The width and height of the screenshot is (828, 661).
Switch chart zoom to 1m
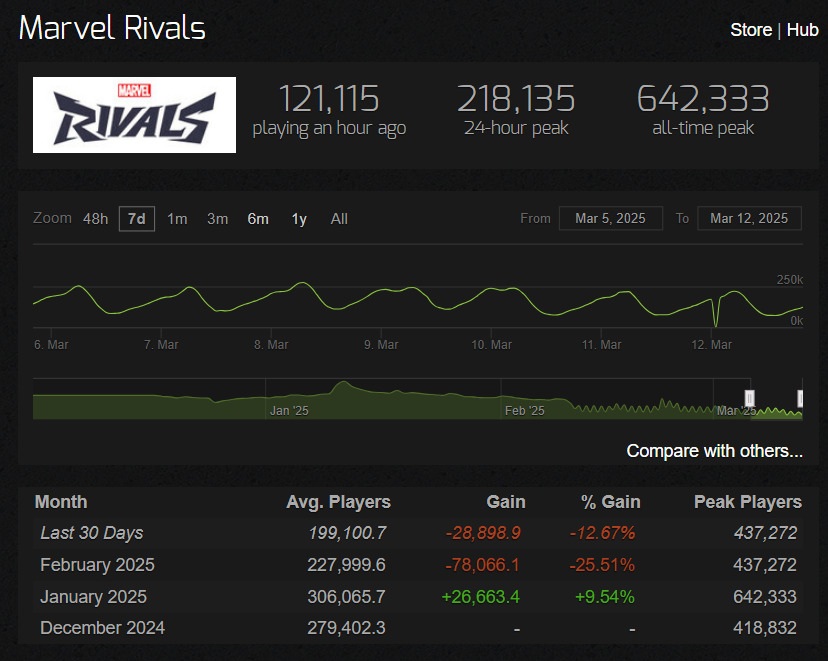177,219
